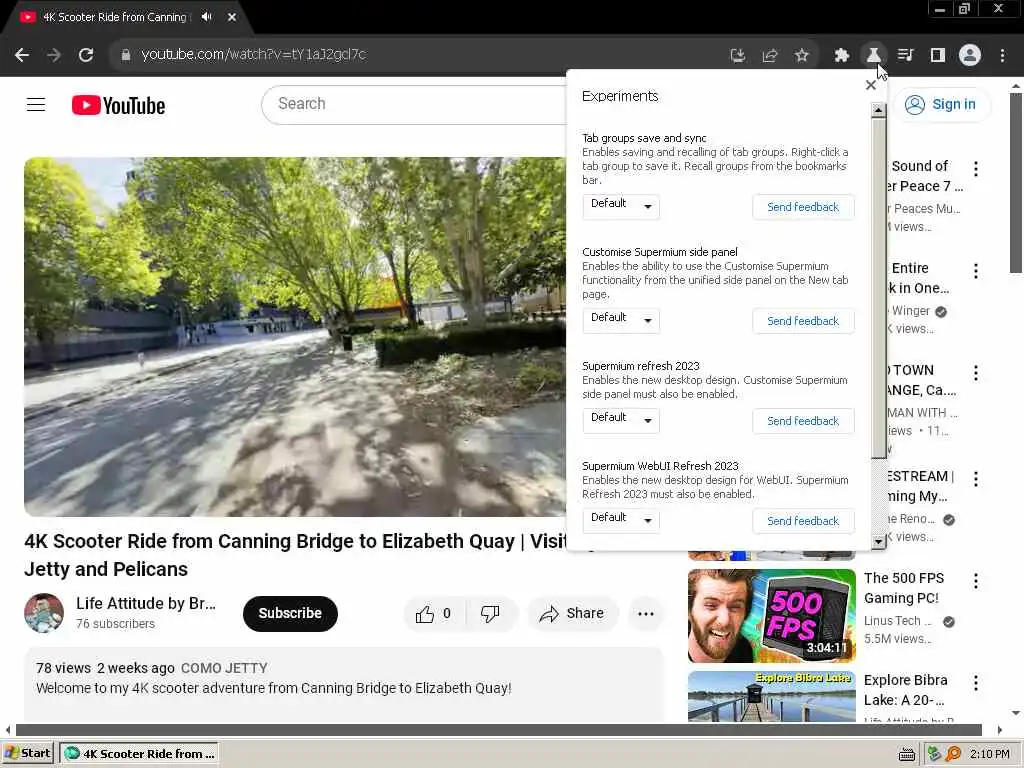The width and height of the screenshot is (1024, 768).
Task: Click the 2:10 PM clock in the tray
Action: pyautogui.click(x=989, y=754)
